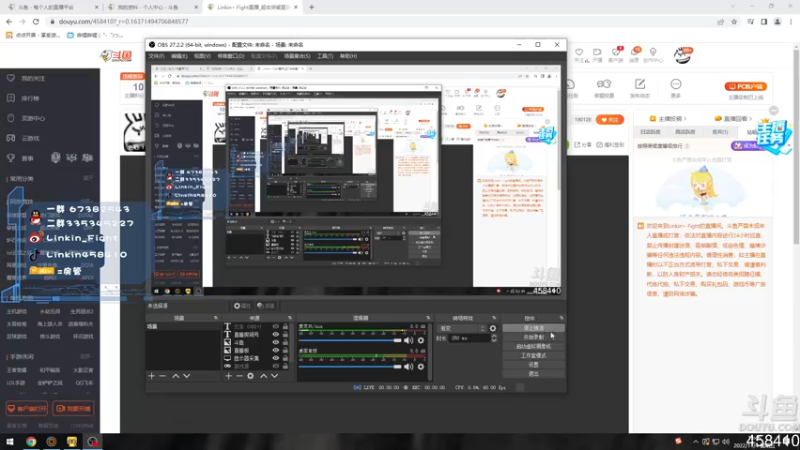Toggle the lock on the first text source
Viewport: 800px width, 450px height.
(x=285, y=327)
